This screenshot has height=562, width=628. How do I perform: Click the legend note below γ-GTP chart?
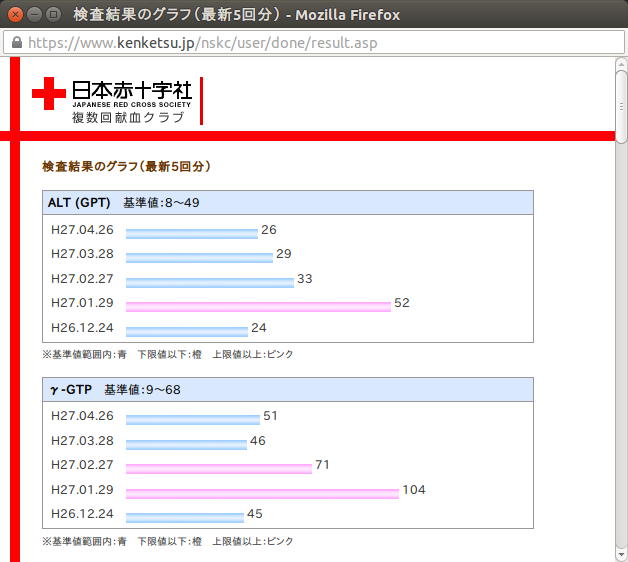click(x=167, y=542)
